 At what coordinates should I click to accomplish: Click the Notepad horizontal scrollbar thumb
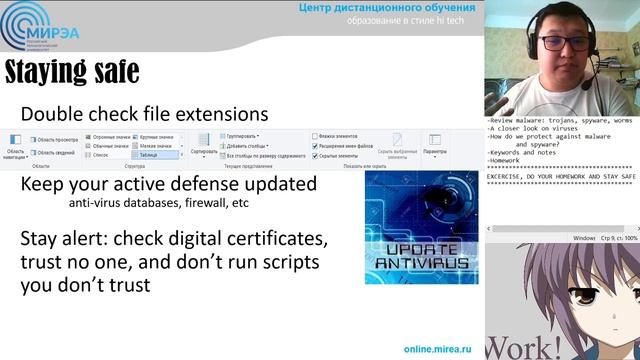pos(558,229)
